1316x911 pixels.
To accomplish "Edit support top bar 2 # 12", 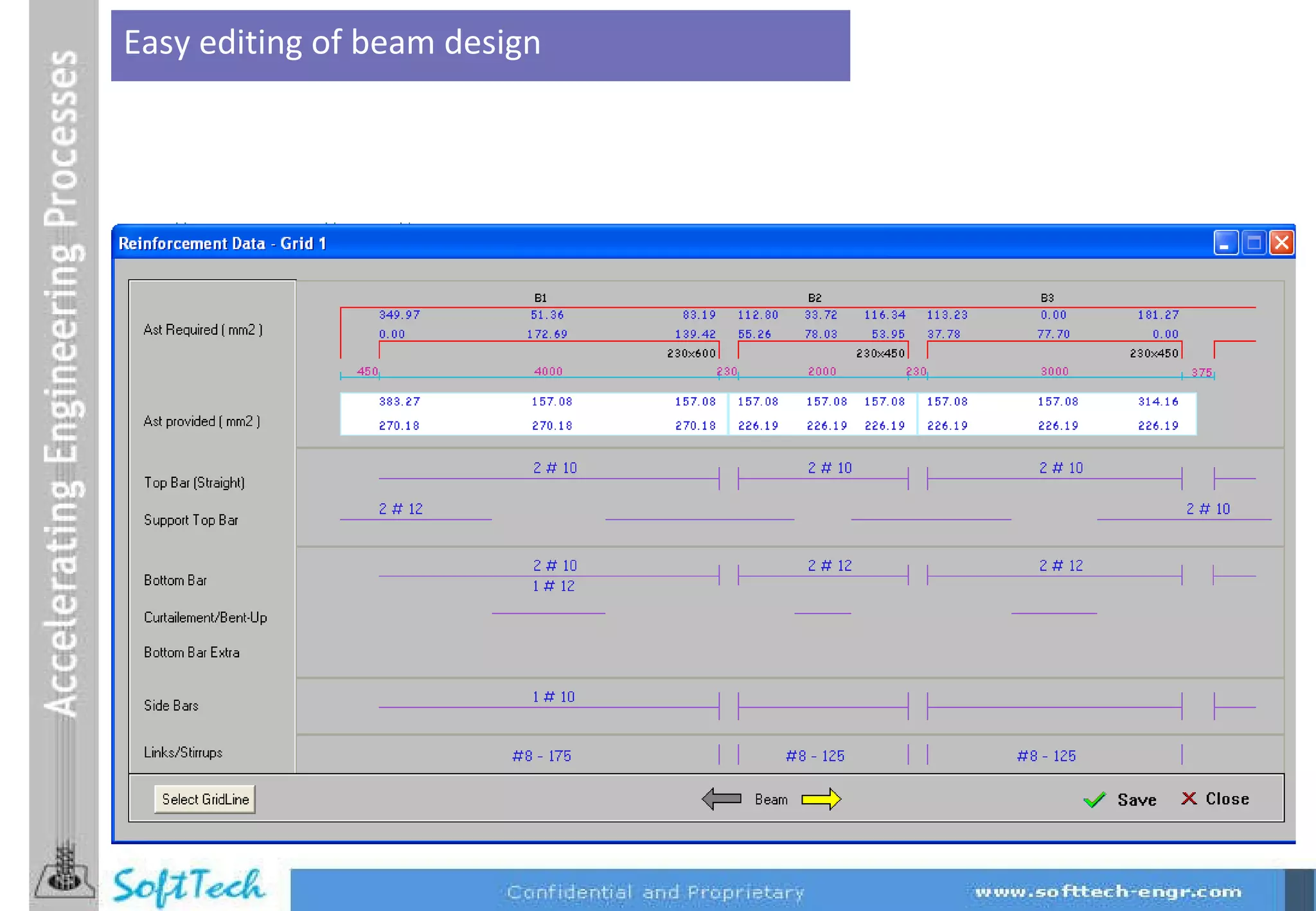I will point(400,509).
